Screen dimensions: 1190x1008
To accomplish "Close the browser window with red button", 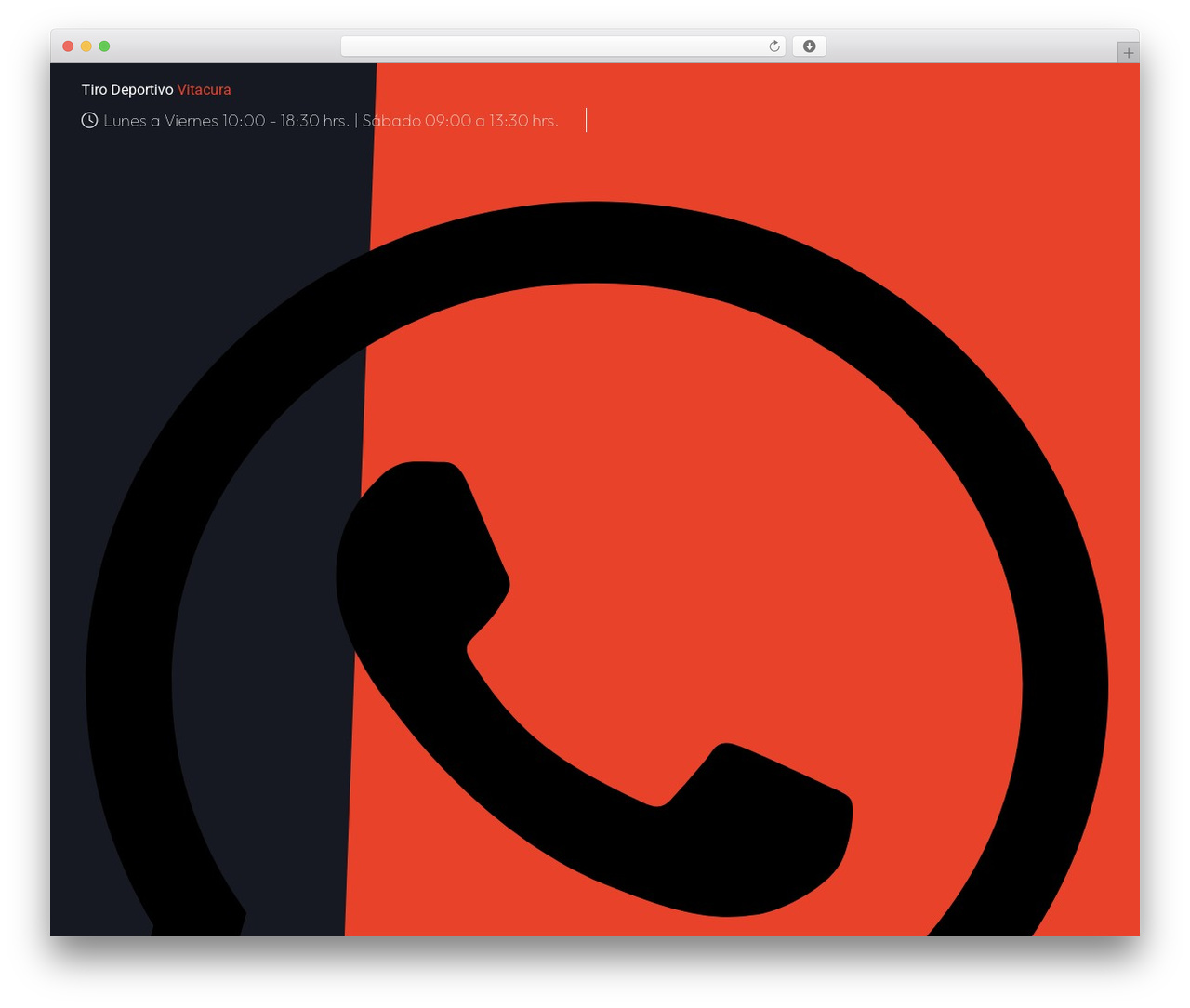I will pos(68,46).
